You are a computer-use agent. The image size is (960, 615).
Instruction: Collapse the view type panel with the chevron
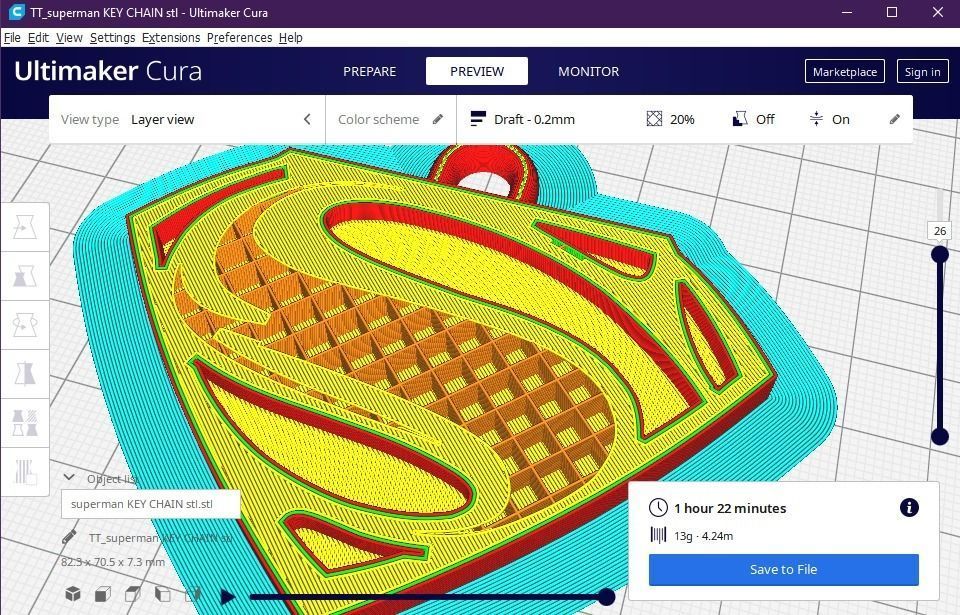tap(307, 119)
